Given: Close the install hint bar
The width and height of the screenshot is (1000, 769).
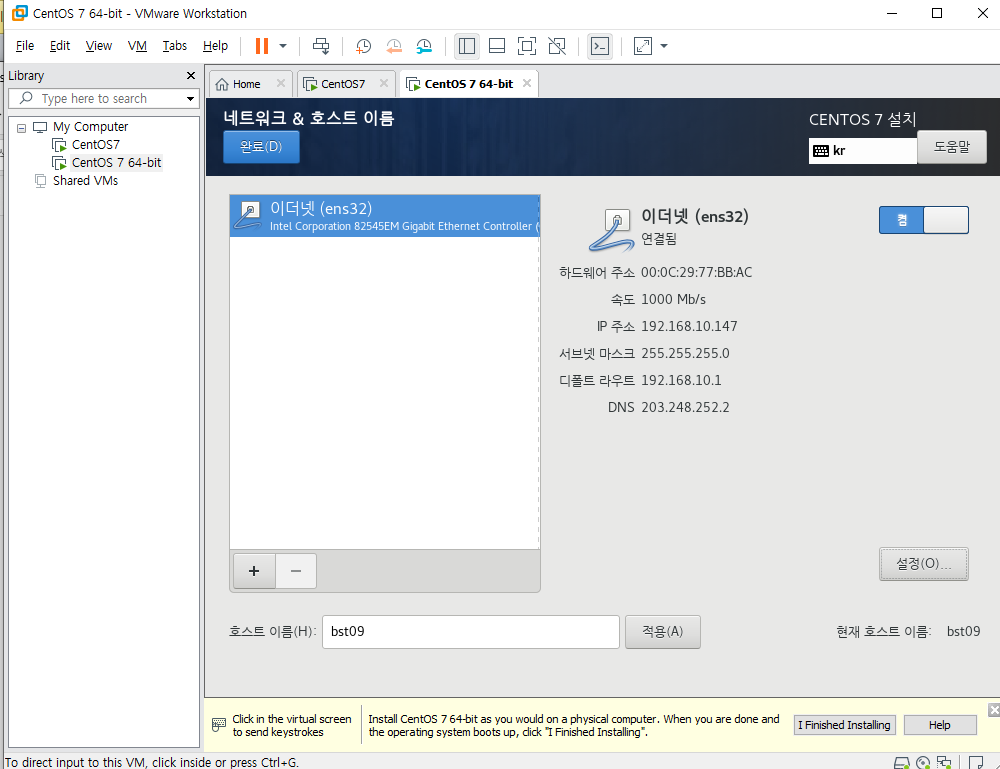Looking at the screenshot, I should 994,710.
